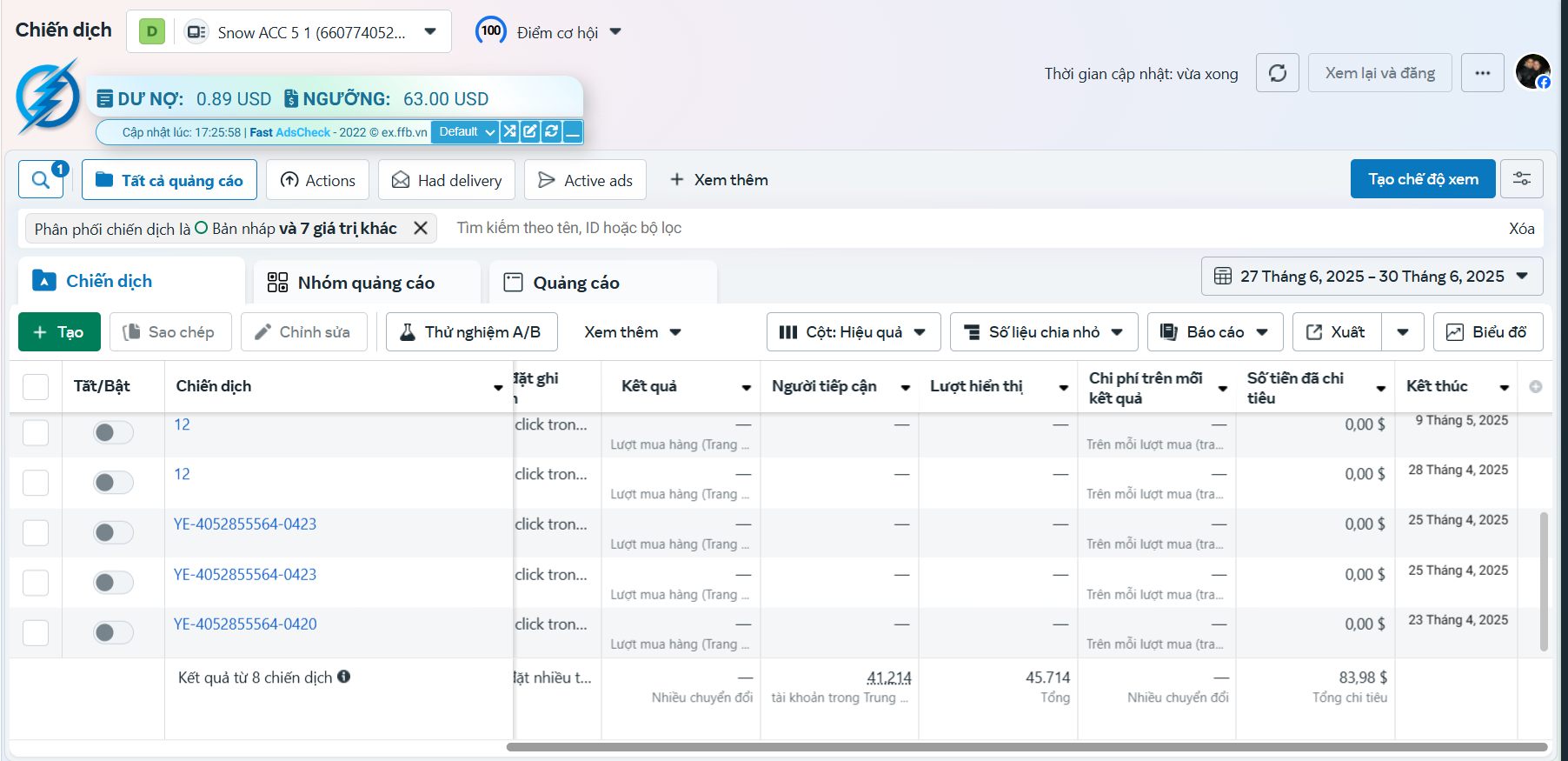Screen dimensions: 1568x761
Task: Open the three-dot more options menu
Action: pyautogui.click(x=1483, y=73)
